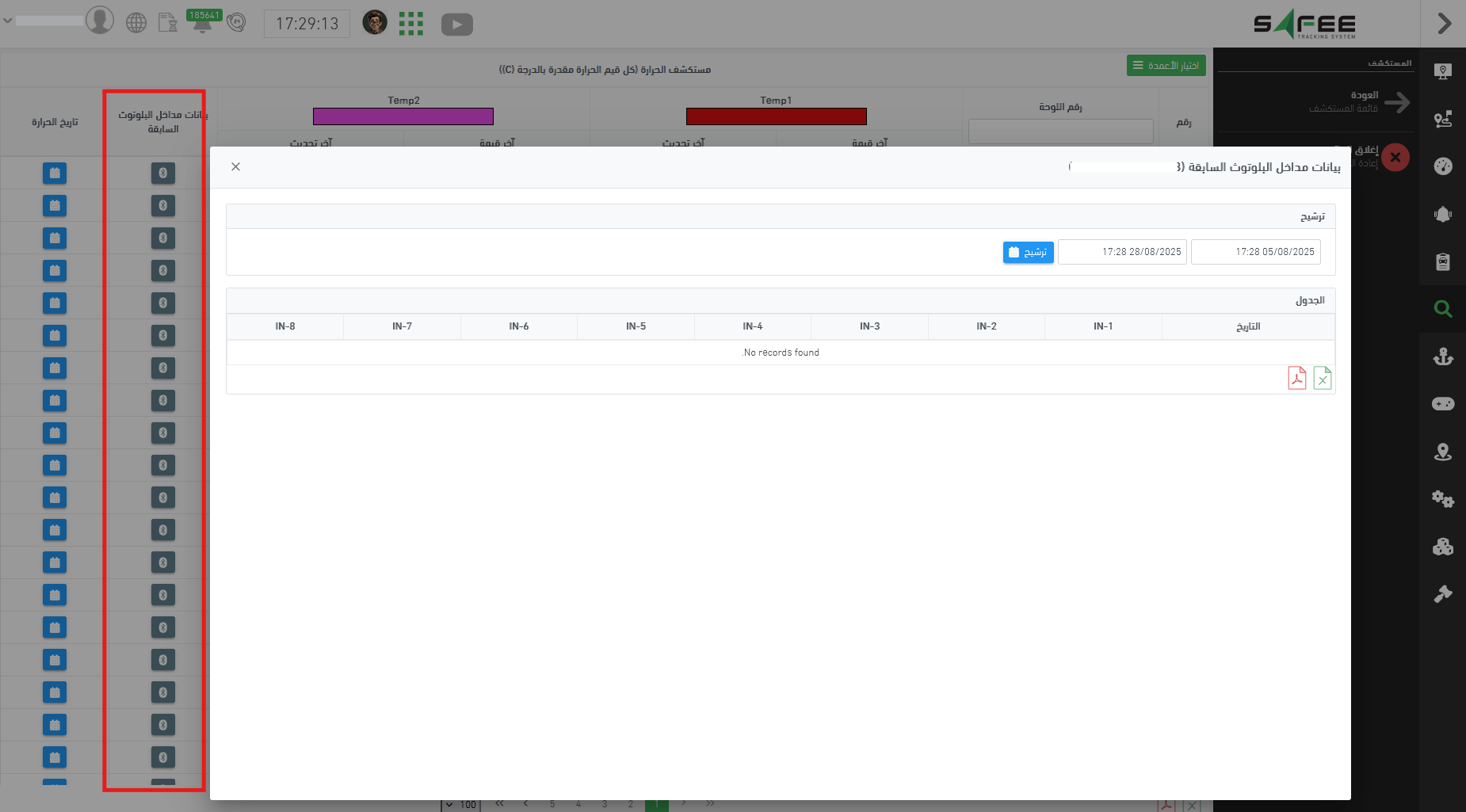This screenshot has width=1466, height=812.
Task: Click the purple Temp2 color bar
Action: point(403,116)
